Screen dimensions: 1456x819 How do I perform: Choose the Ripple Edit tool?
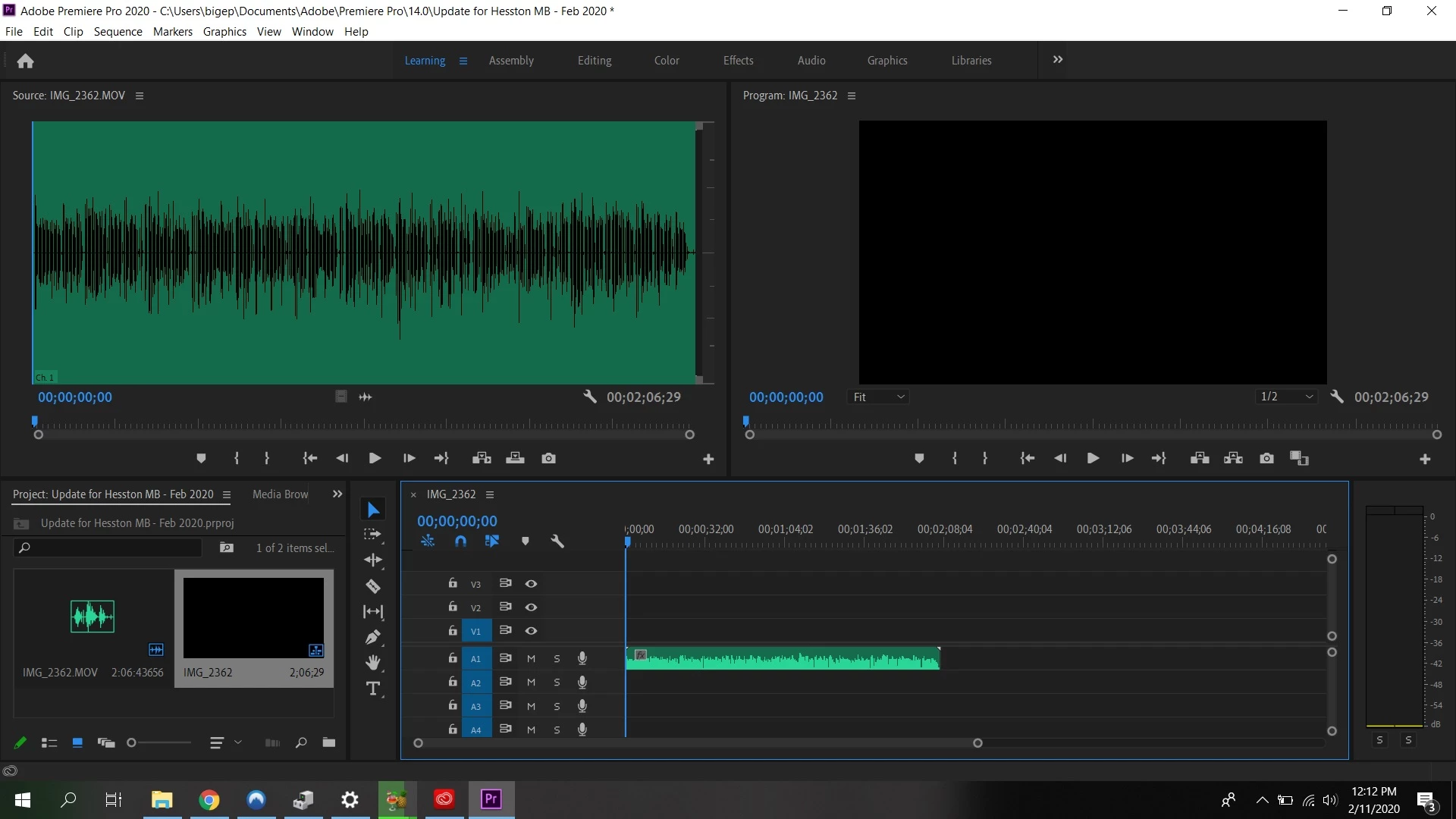[x=372, y=560]
